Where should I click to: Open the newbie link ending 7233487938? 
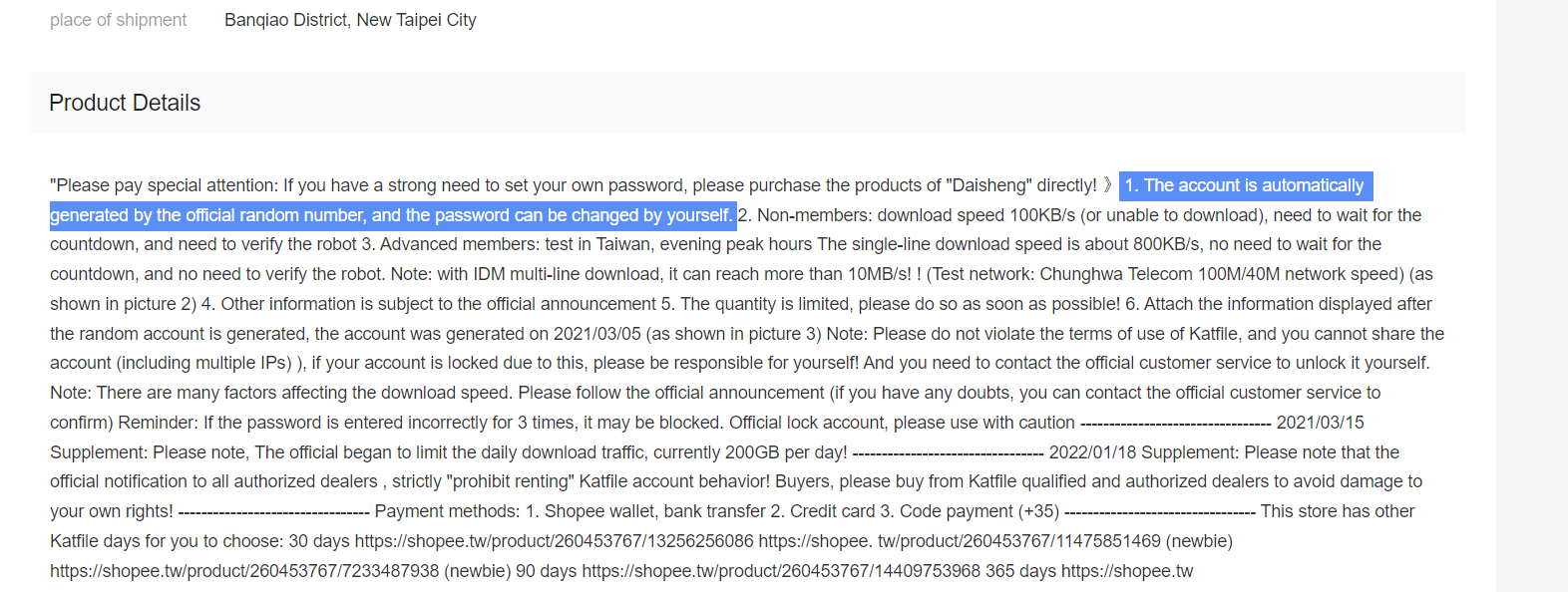click(x=244, y=571)
